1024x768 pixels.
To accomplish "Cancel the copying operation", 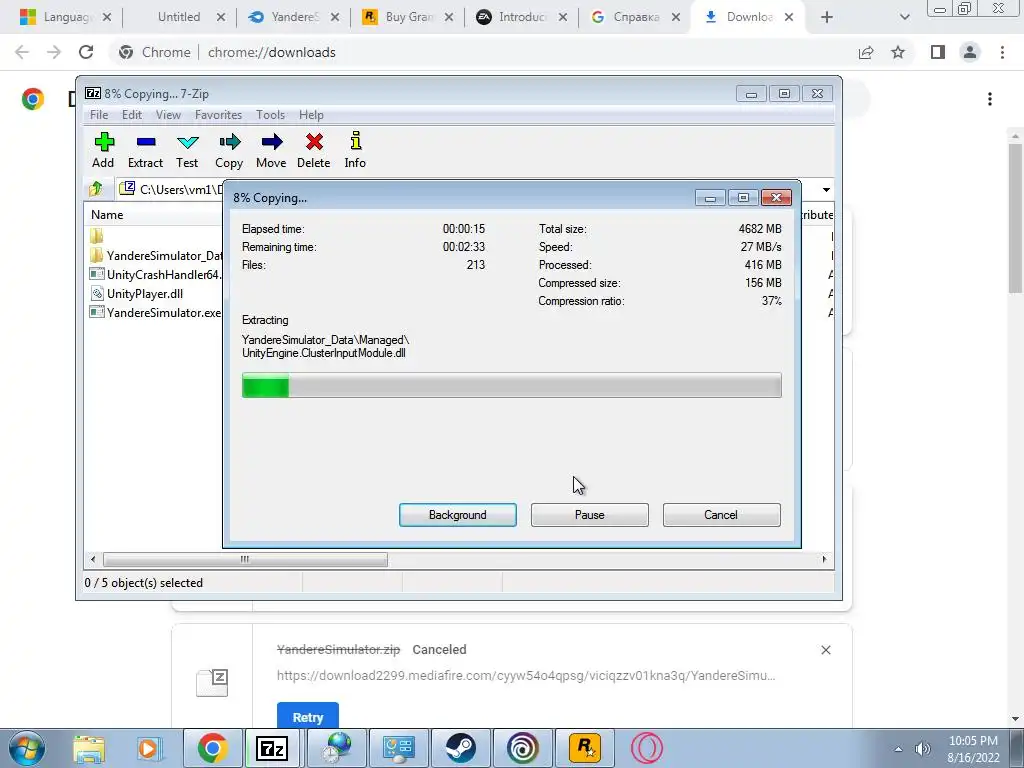I will (x=722, y=515).
